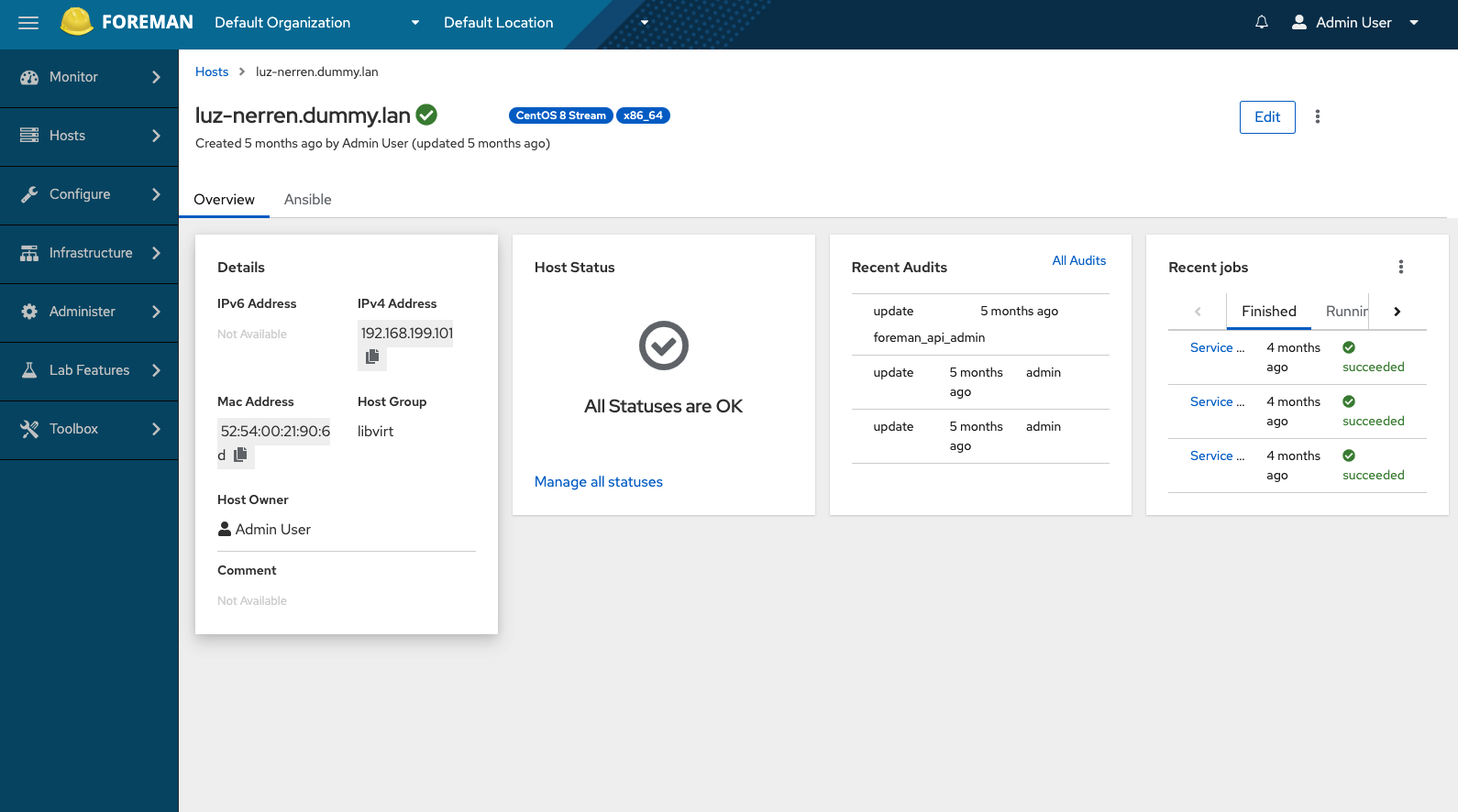Click the Foreman helmet logo

pyautogui.click(x=77, y=22)
